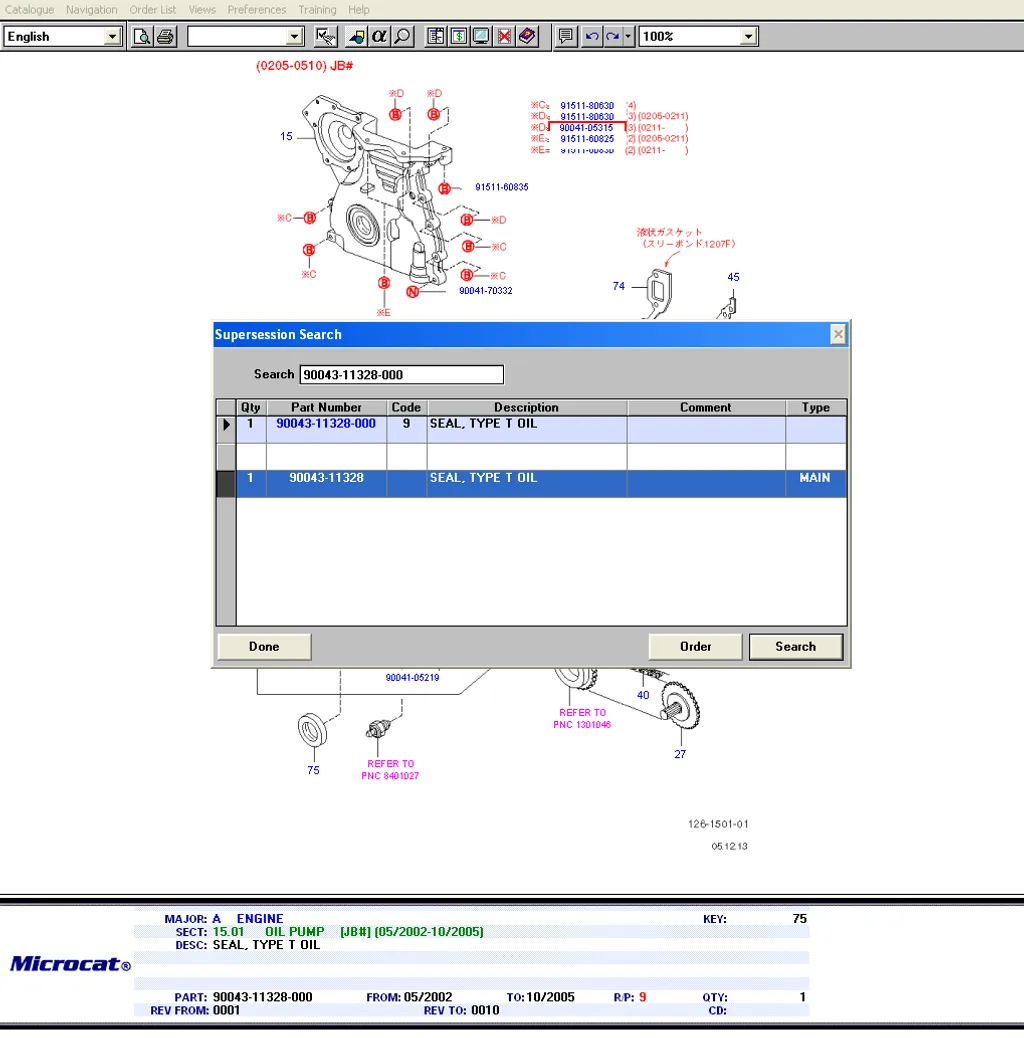Click callout number 15 in diagram
Viewport: 1024px width, 1038px height.
coord(286,136)
